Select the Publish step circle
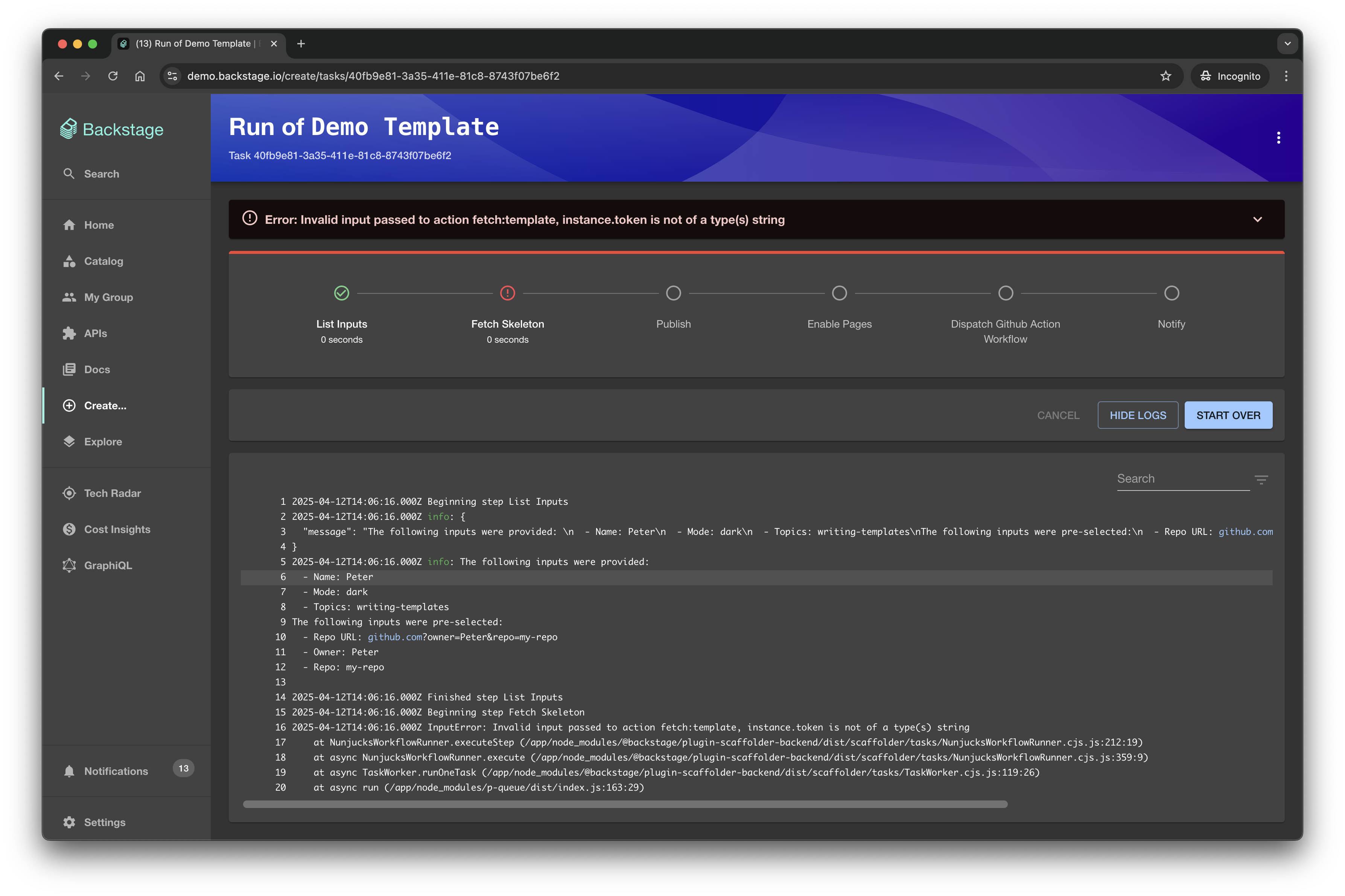 point(673,293)
